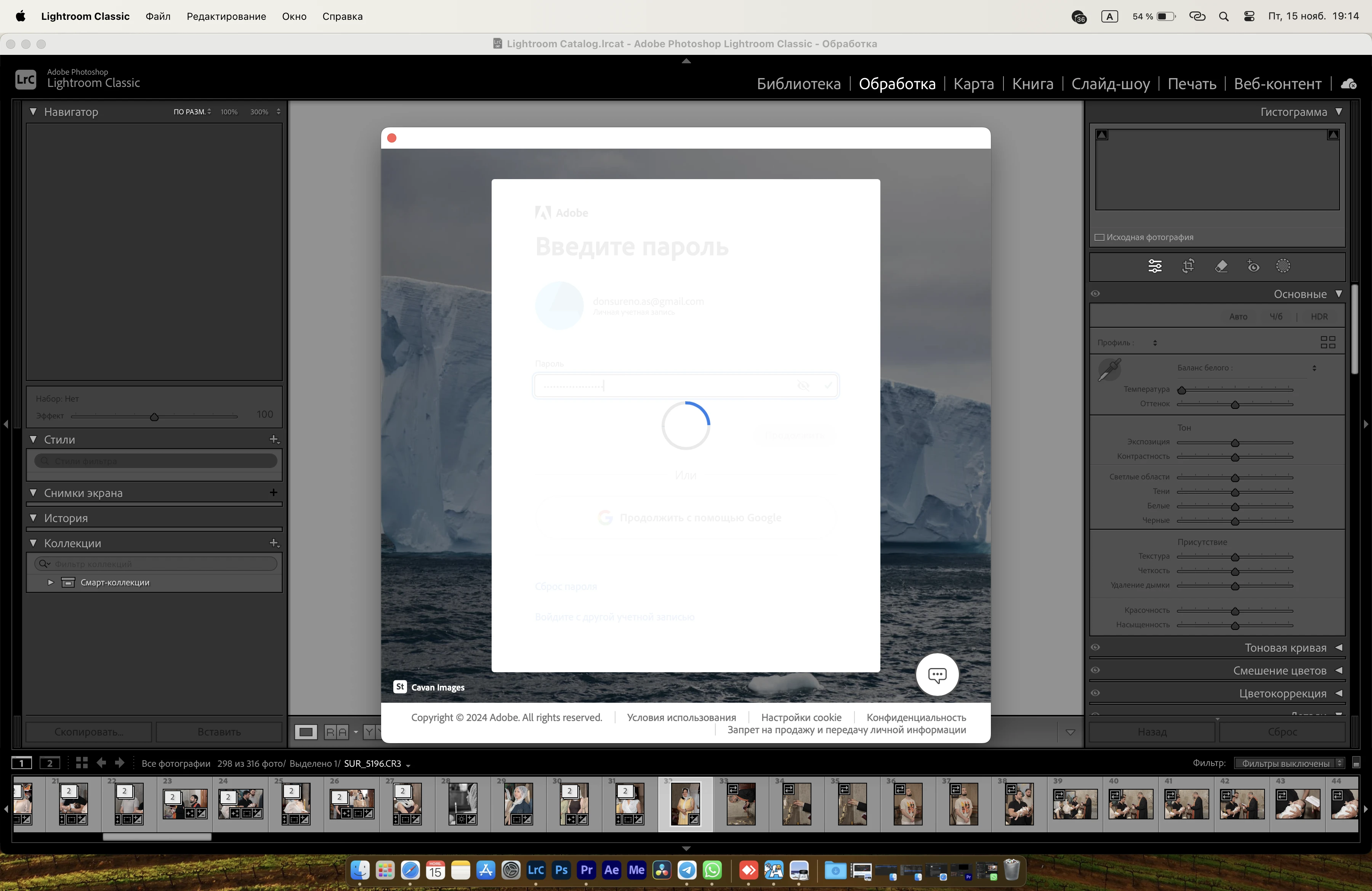Toggle Основные panel visibility eye
Viewport: 1372px width, 891px height.
click(x=1095, y=294)
